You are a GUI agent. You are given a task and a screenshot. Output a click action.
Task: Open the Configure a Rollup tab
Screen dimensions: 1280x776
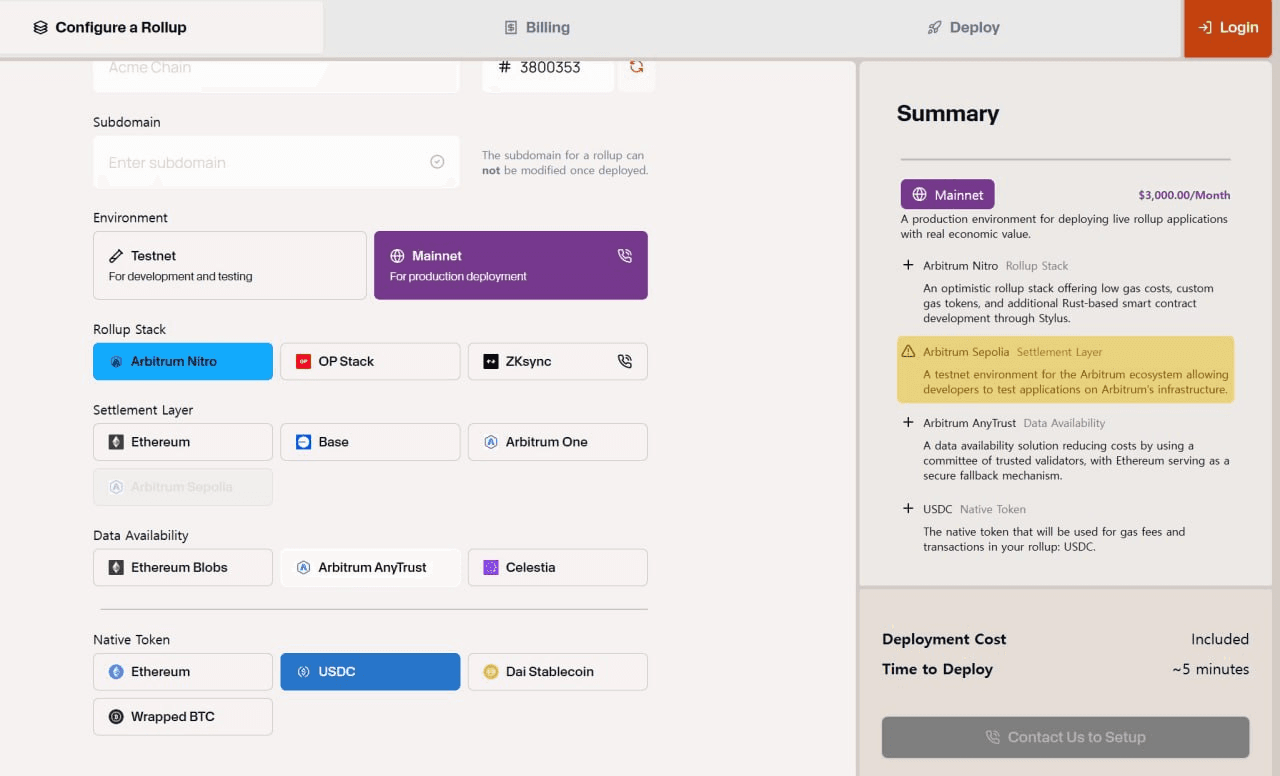pos(161,28)
